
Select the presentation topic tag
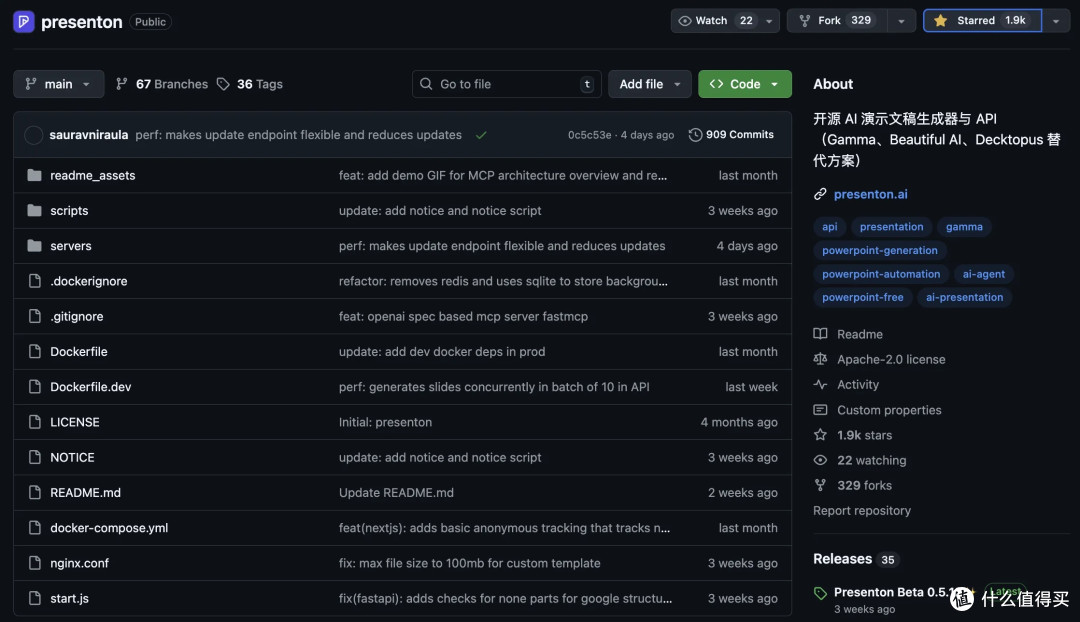click(x=891, y=227)
